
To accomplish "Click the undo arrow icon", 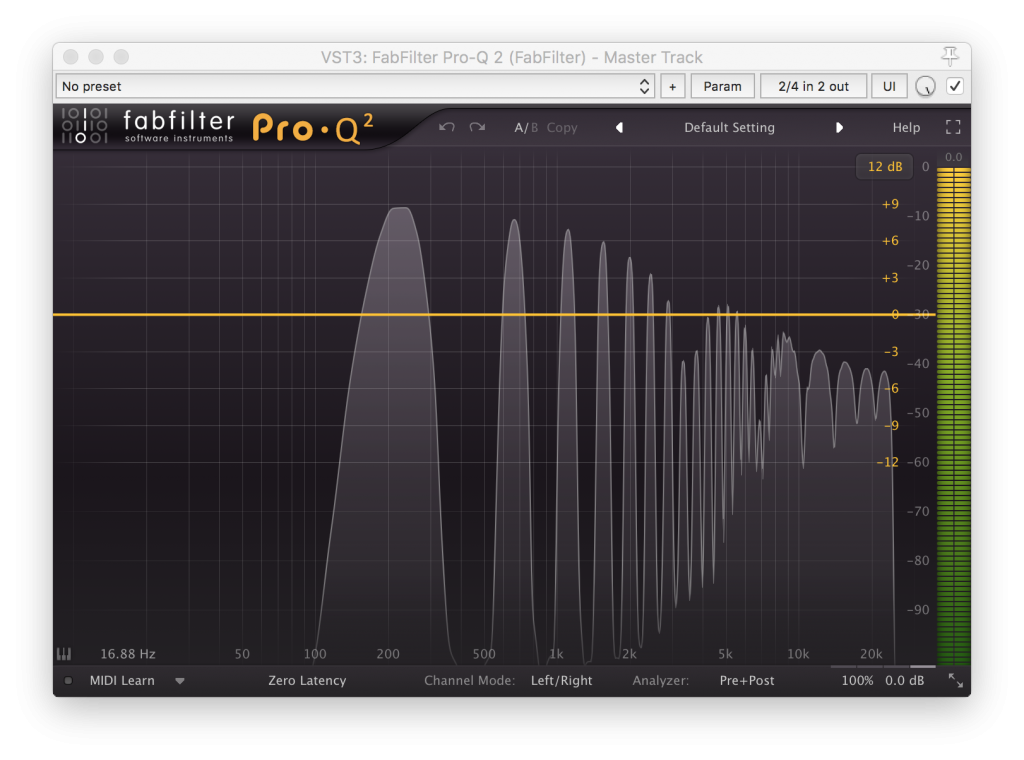I will (x=447, y=127).
